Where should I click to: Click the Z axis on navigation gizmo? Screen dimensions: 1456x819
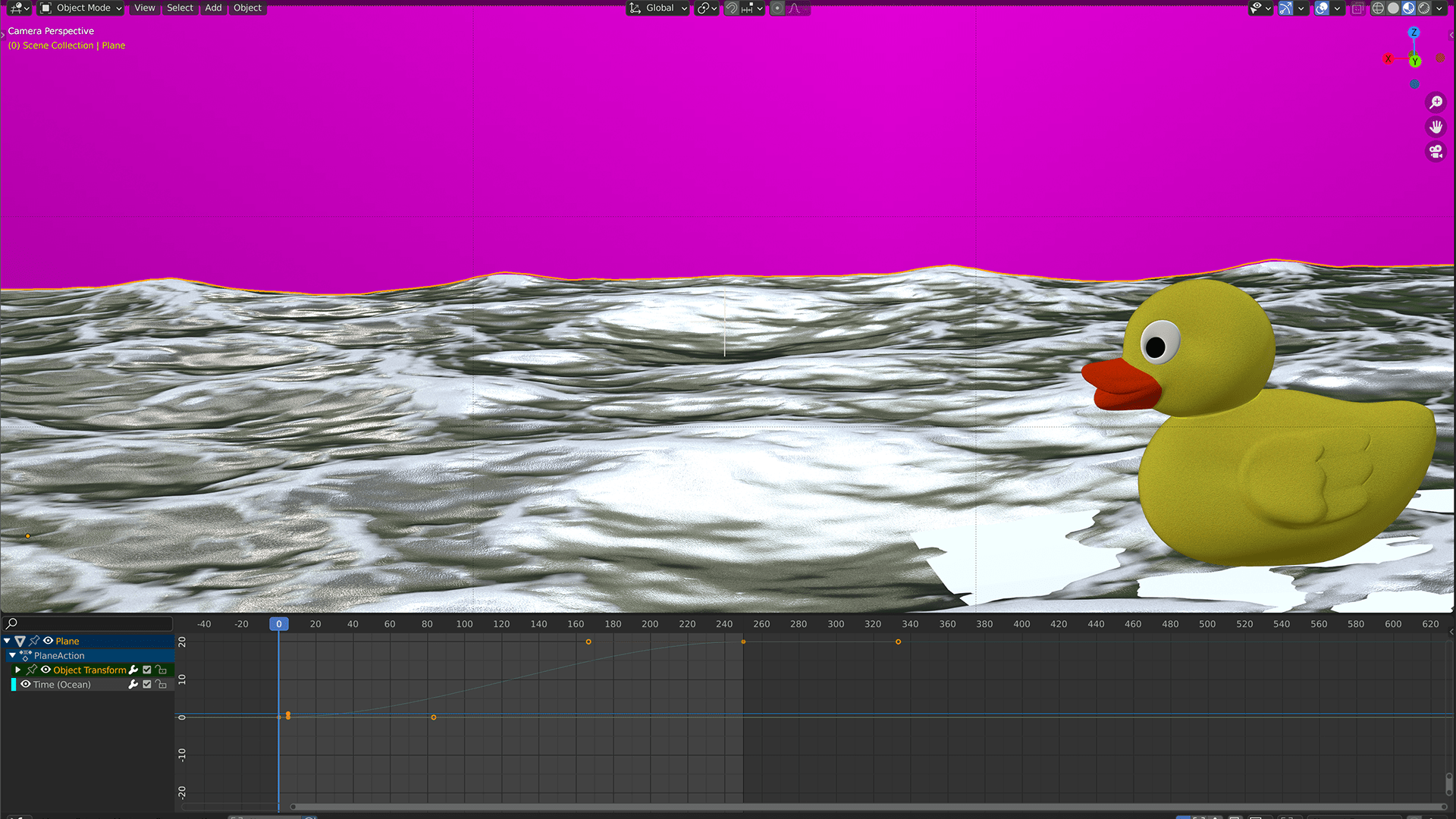click(1414, 33)
